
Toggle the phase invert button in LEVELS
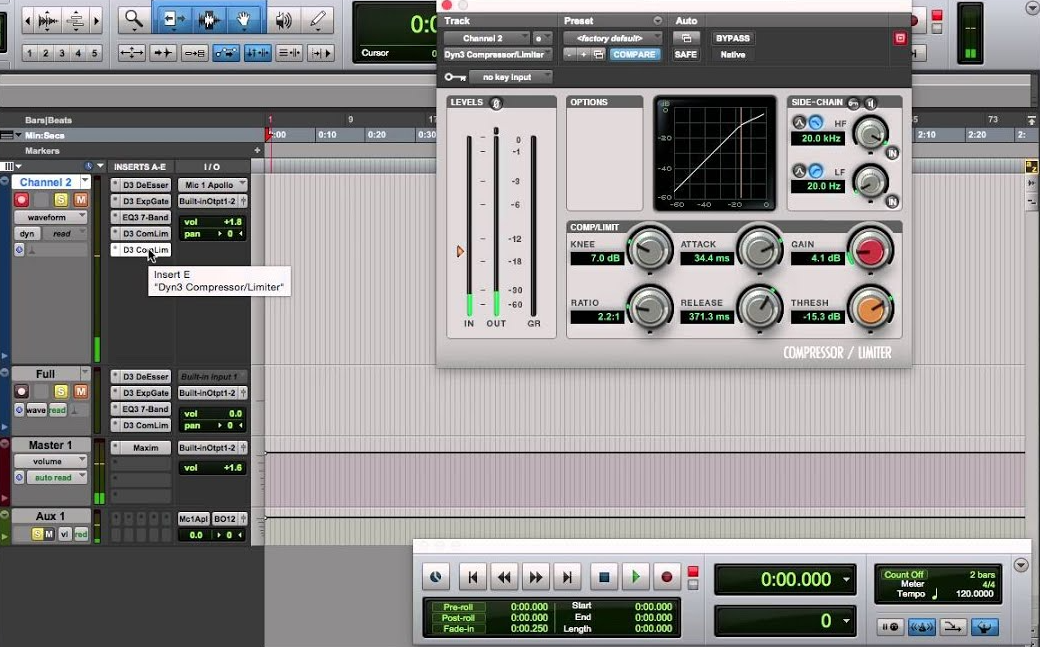coord(495,103)
